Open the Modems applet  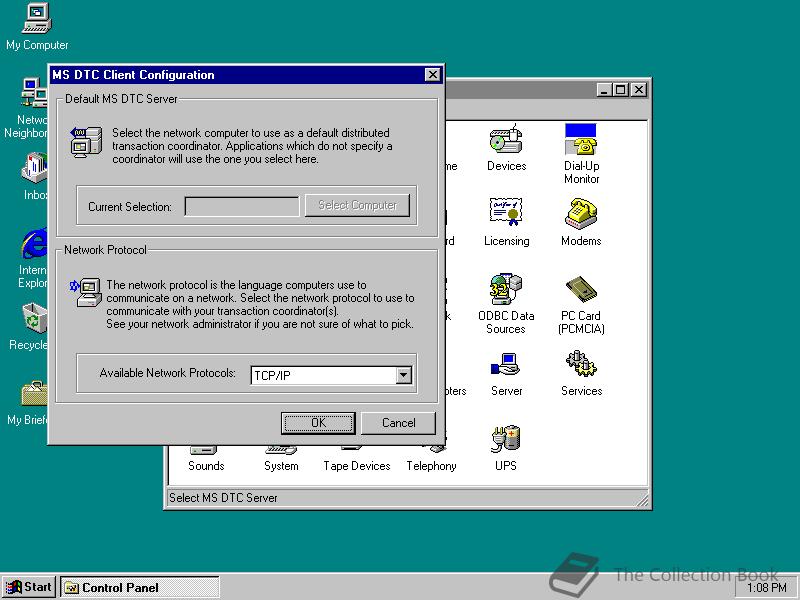click(581, 222)
